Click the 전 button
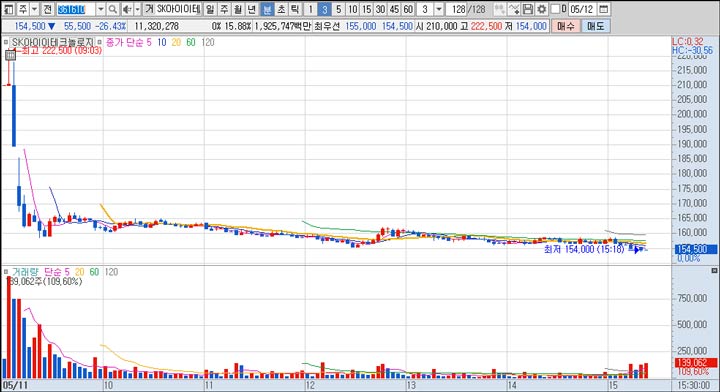The width and height of the screenshot is (720, 392). pos(47,9)
